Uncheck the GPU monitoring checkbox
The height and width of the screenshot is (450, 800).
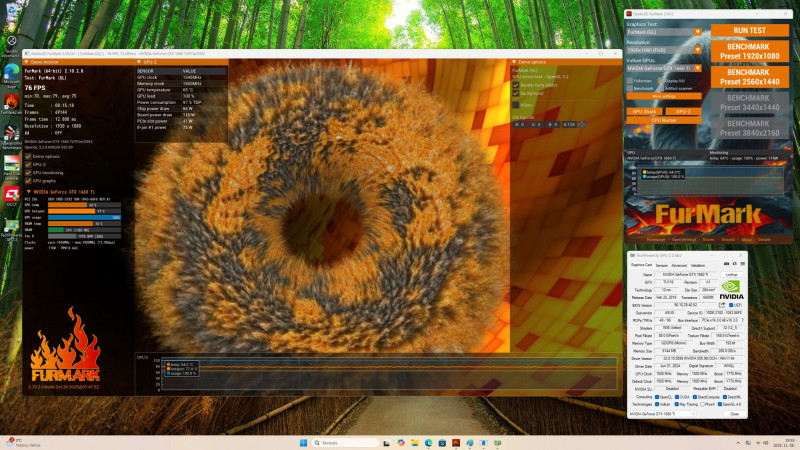(x=28, y=173)
